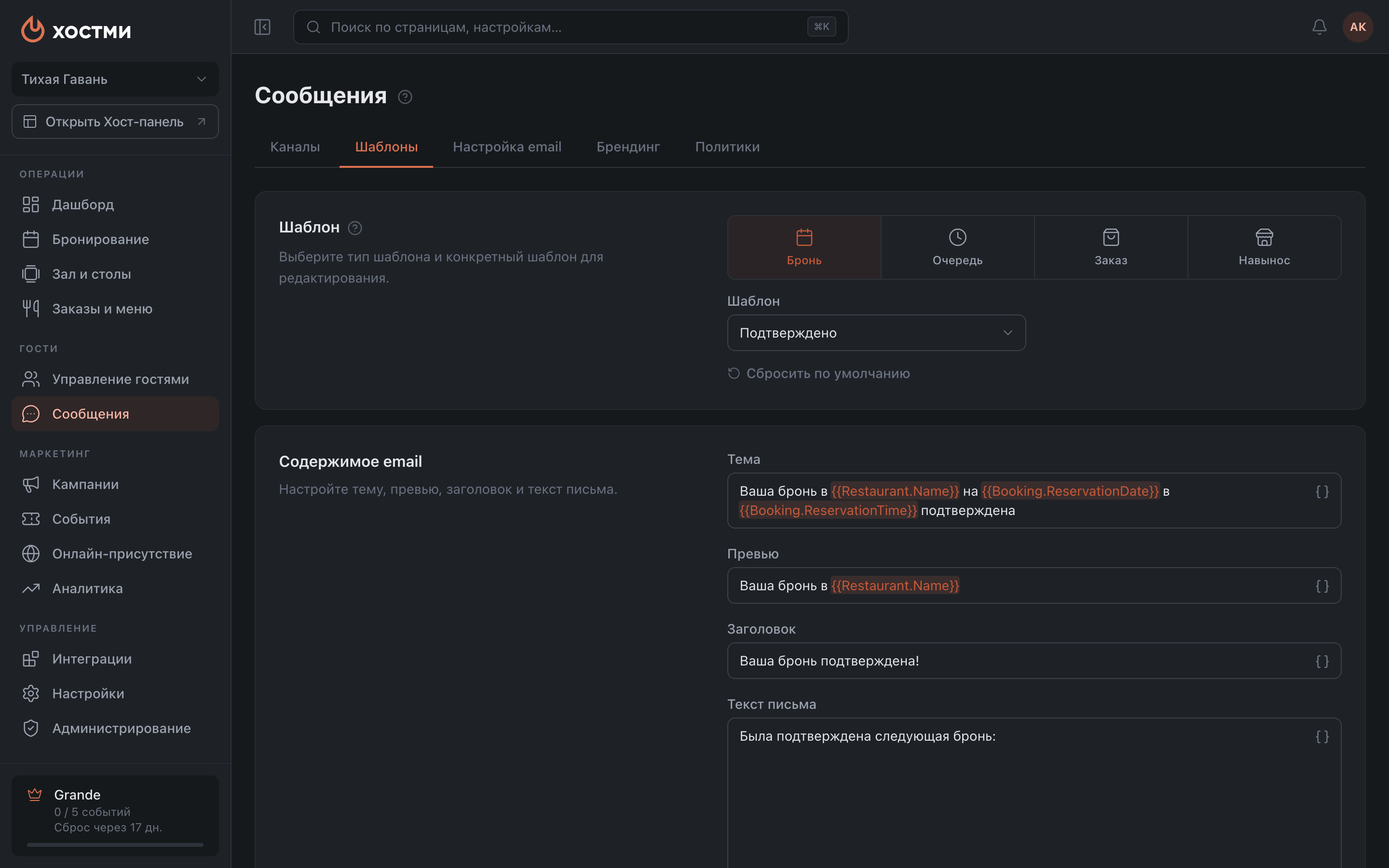Image resolution: width=1389 pixels, height=868 pixels.
Task: Select the Навынос template type
Action: pos(1264,247)
